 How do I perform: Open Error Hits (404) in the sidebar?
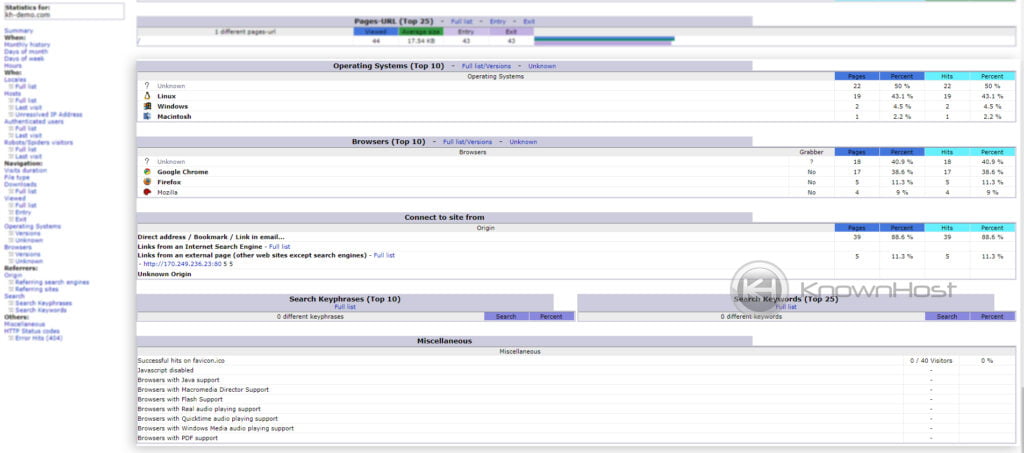tap(39, 338)
